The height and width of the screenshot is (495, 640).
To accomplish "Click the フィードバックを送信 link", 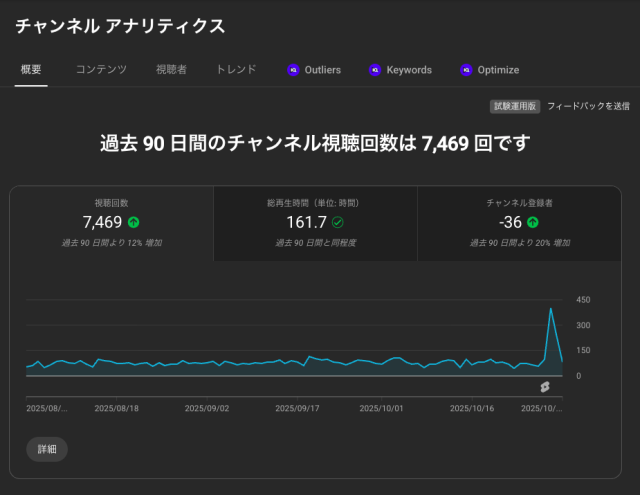I will point(588,106).
